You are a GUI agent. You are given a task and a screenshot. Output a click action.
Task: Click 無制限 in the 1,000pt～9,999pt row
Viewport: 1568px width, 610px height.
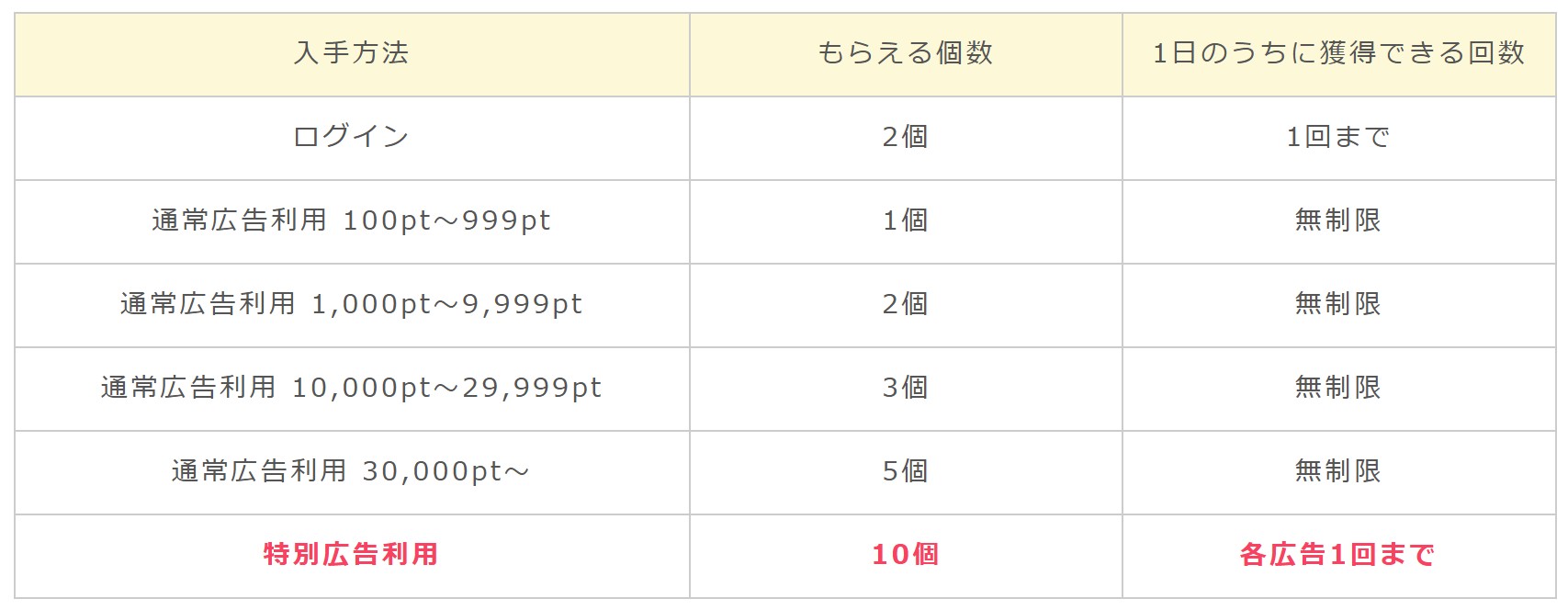pos(1337,304)
